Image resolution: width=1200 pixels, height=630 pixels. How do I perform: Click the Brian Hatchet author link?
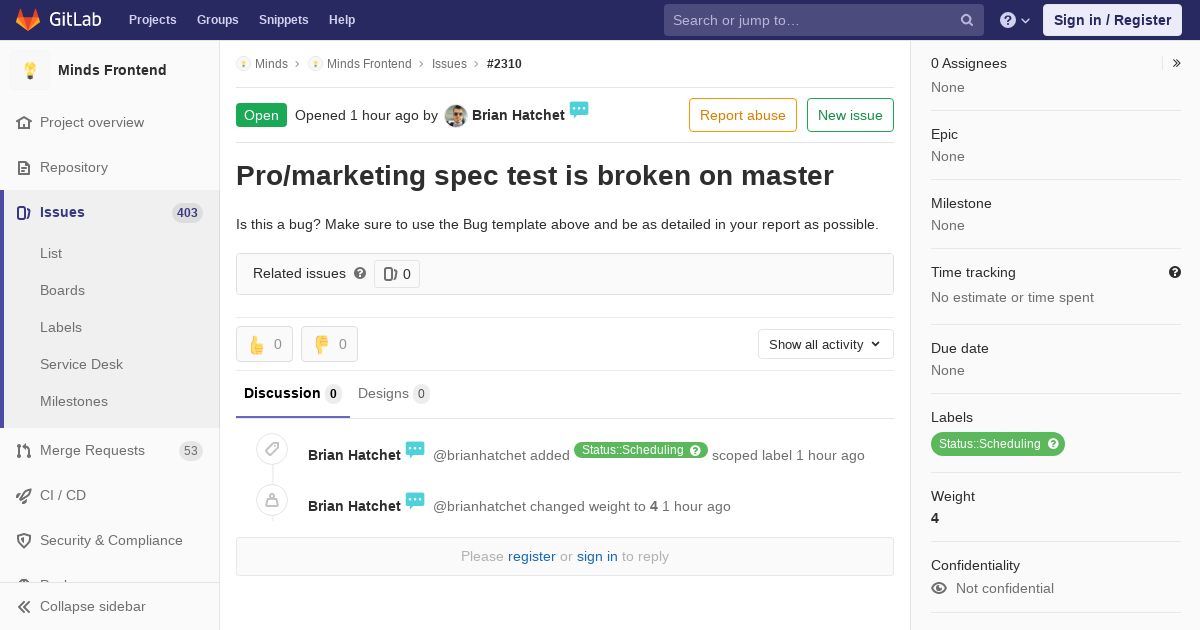click(x=518, y=115)
